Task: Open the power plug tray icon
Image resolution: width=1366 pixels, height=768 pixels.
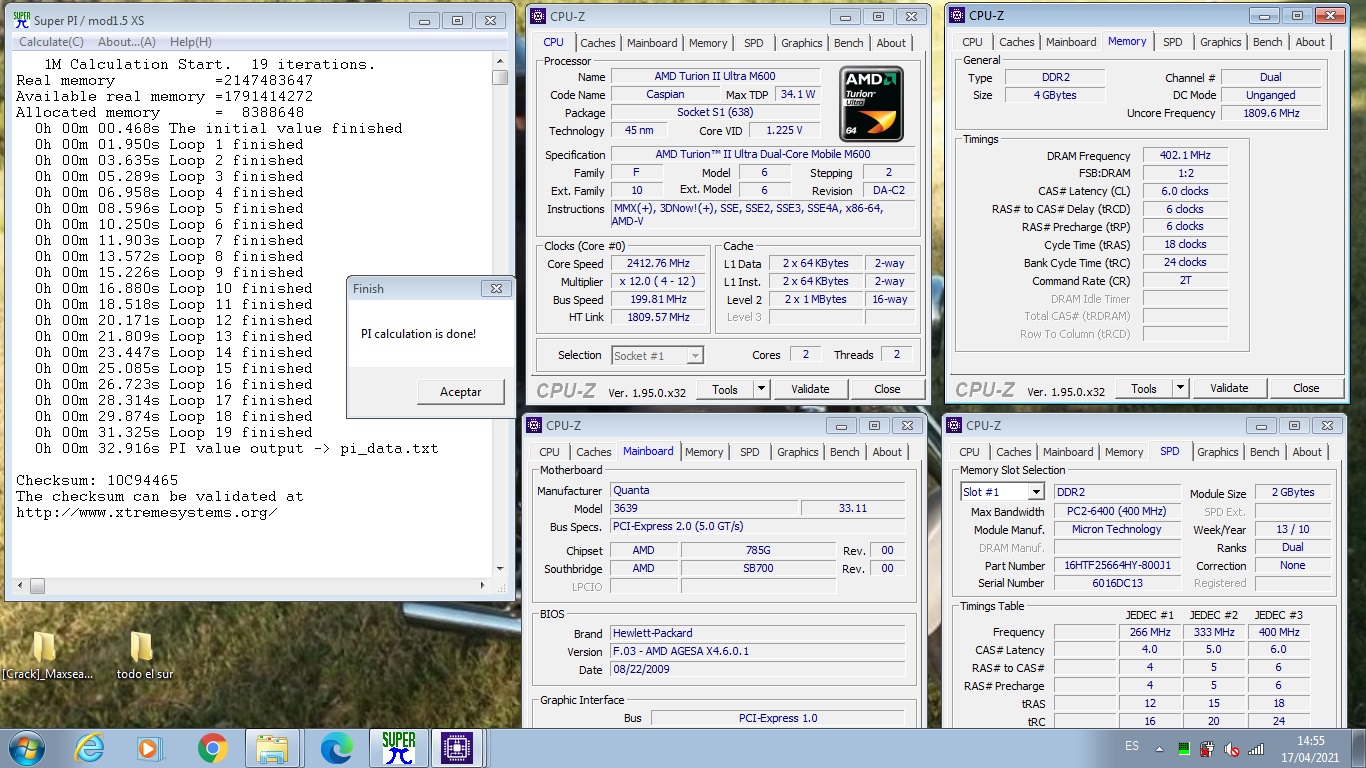Action: point(1208,748)
